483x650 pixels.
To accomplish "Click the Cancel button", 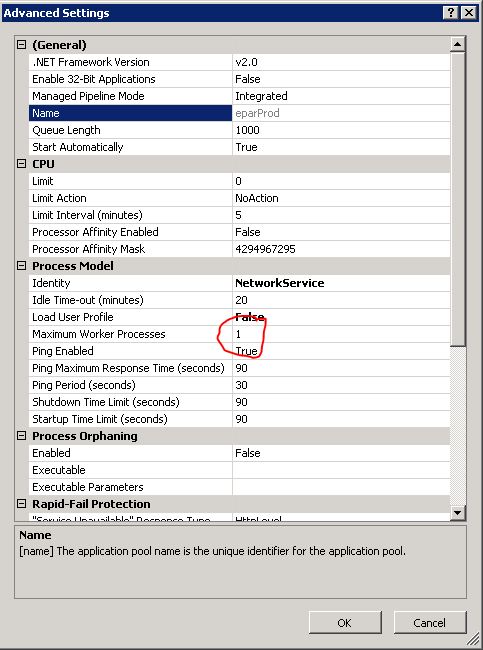I will (x=430, y=623).
